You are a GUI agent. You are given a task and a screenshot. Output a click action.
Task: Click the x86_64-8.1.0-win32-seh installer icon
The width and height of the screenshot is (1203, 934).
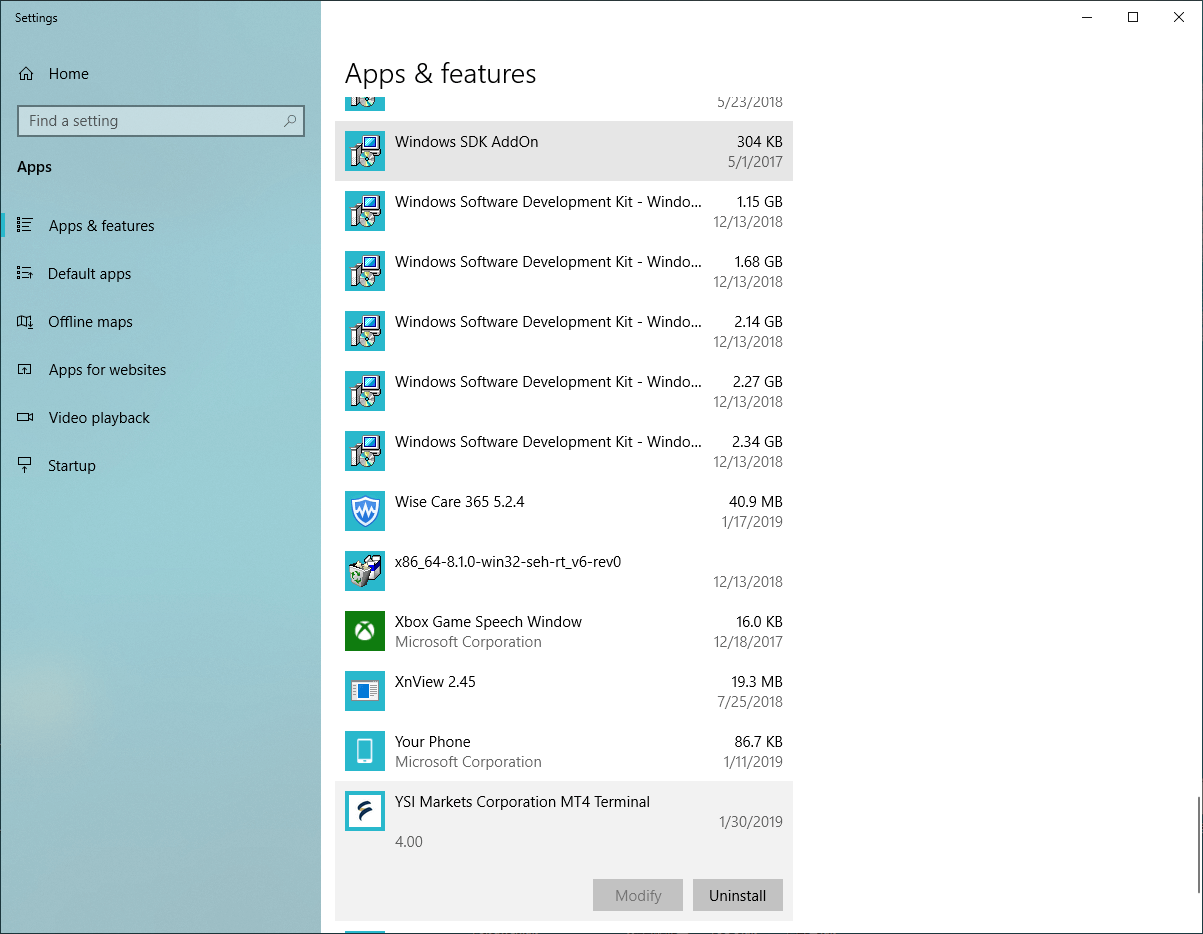[x=365, y=571]
